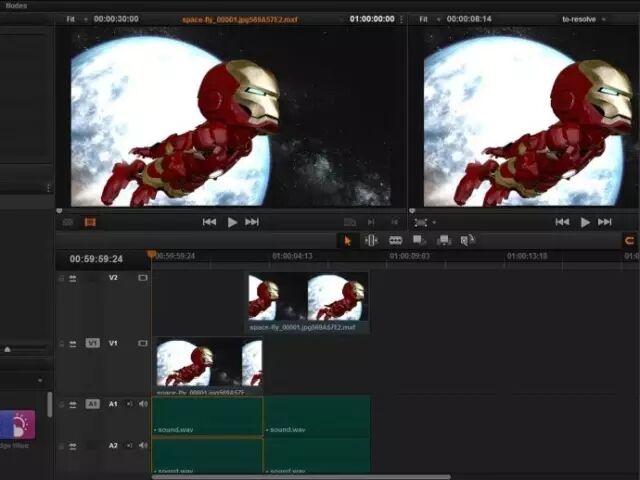
Task: Toggle the A1 track lock
Action: 61,404
